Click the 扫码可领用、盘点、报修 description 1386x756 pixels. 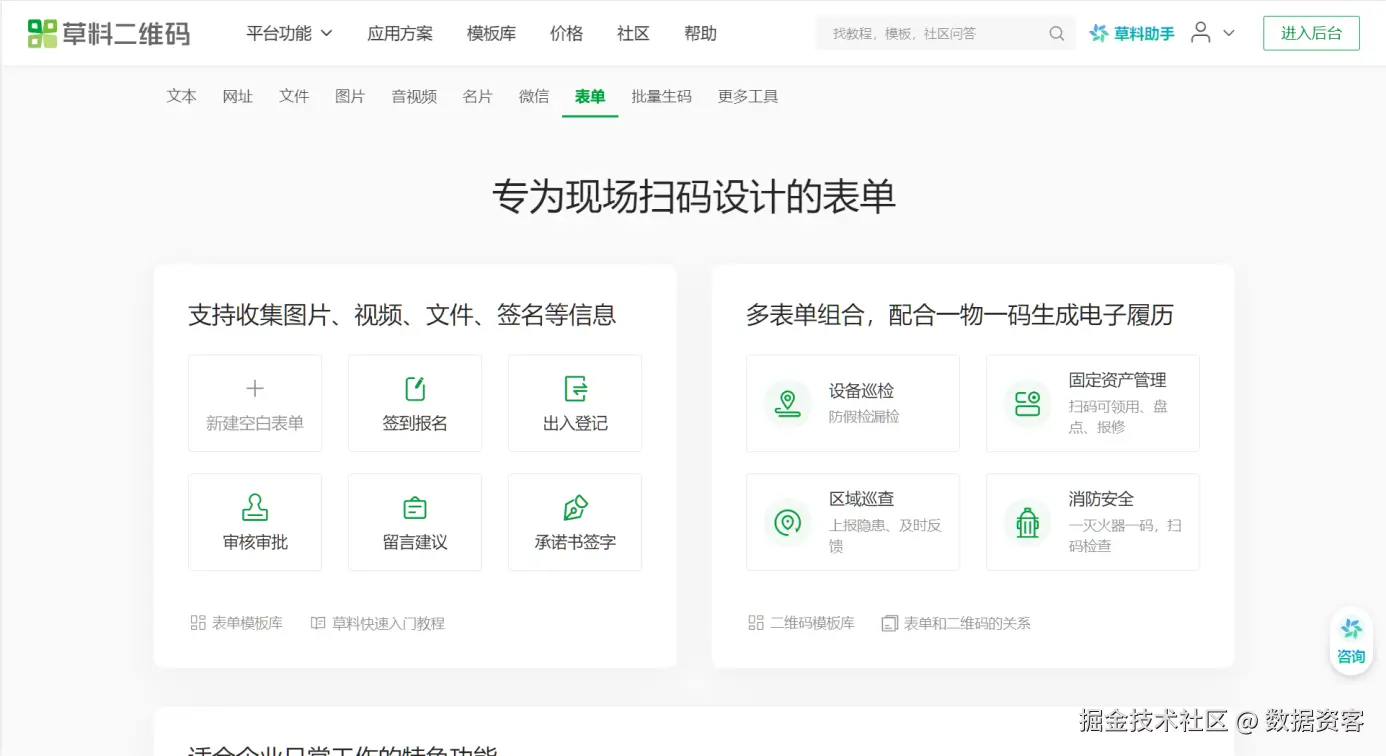point(1118,416)
